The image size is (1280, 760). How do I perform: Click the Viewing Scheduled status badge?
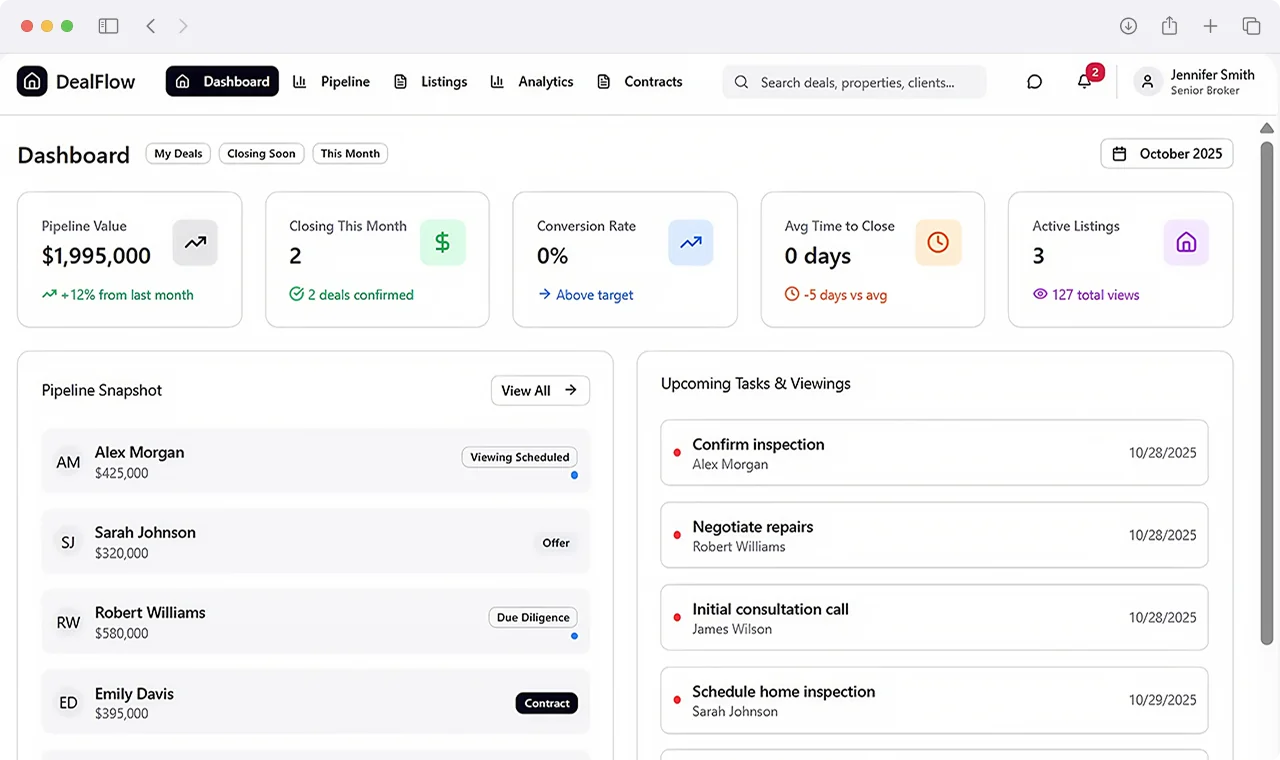(520, 457)
